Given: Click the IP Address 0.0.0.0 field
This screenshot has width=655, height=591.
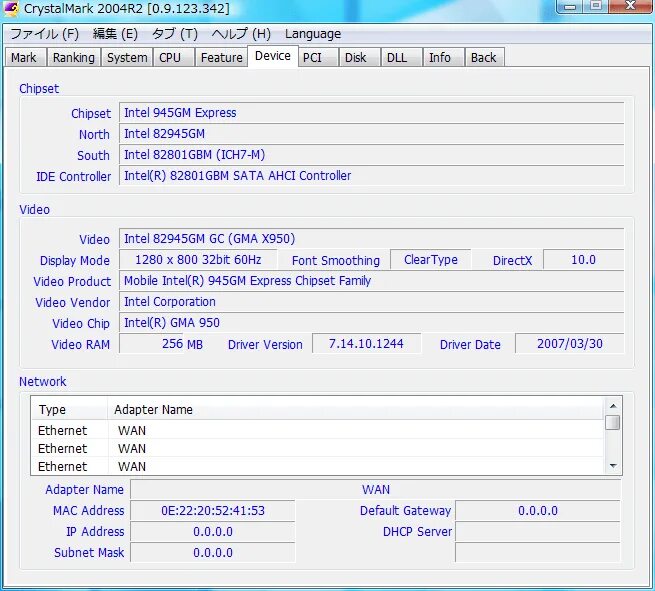Looking at the screenshot, I should (x=213, y=532).
